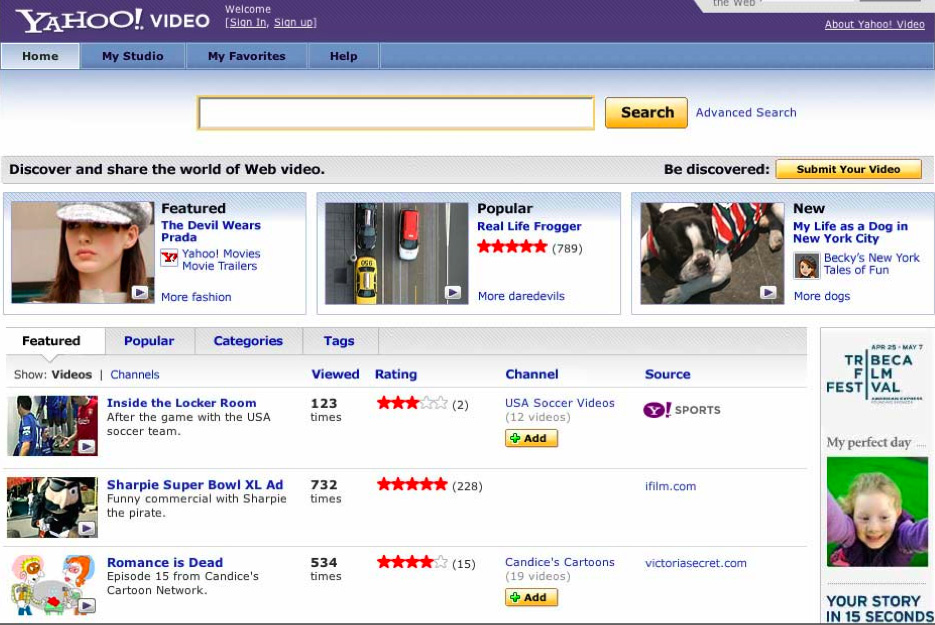Viewport: 935px width, 625px height.
Task: Open the victoriasecret.com source link
Action: coord(695,563)
